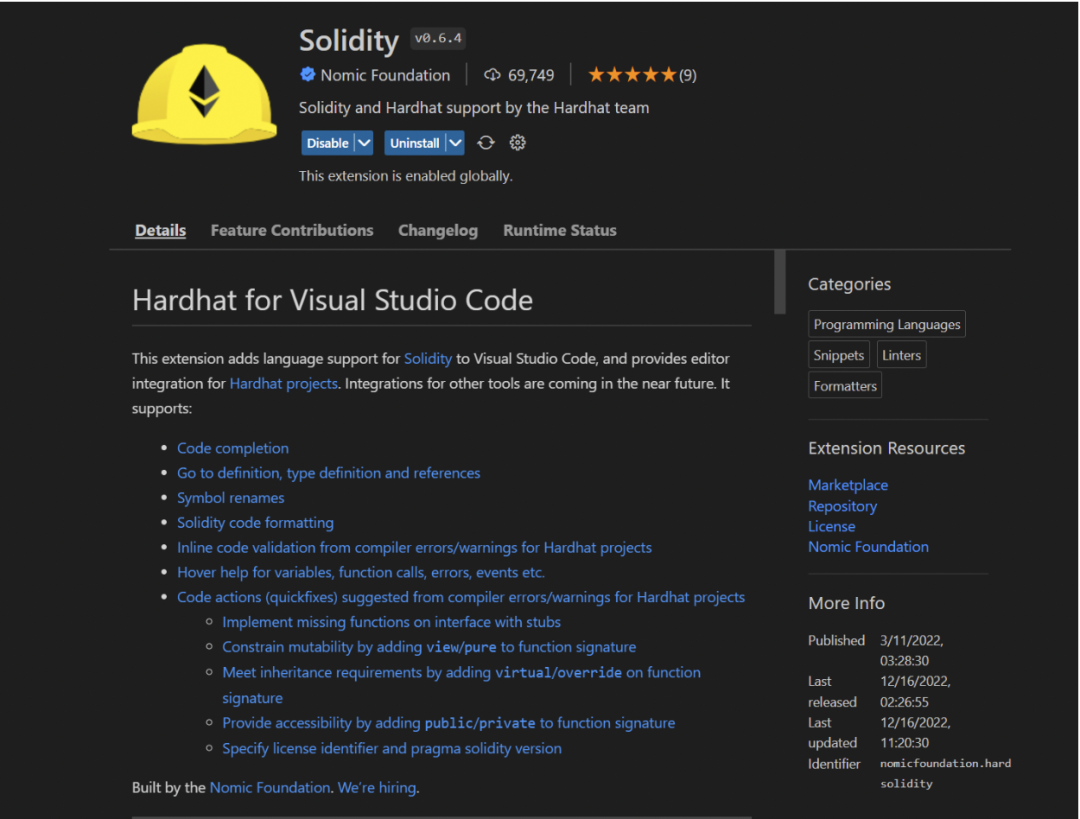Open Specify license identifier and pragma link
This screenshot has width=1080, height=819.
392,749
